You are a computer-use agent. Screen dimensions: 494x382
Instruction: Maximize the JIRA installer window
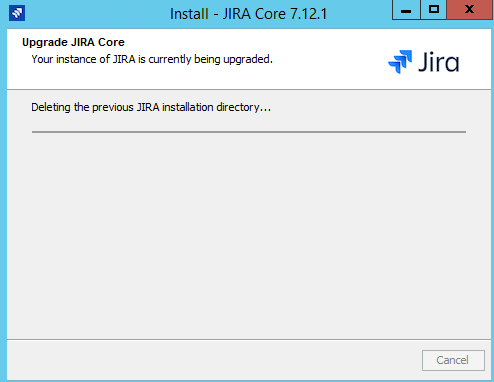433,10
